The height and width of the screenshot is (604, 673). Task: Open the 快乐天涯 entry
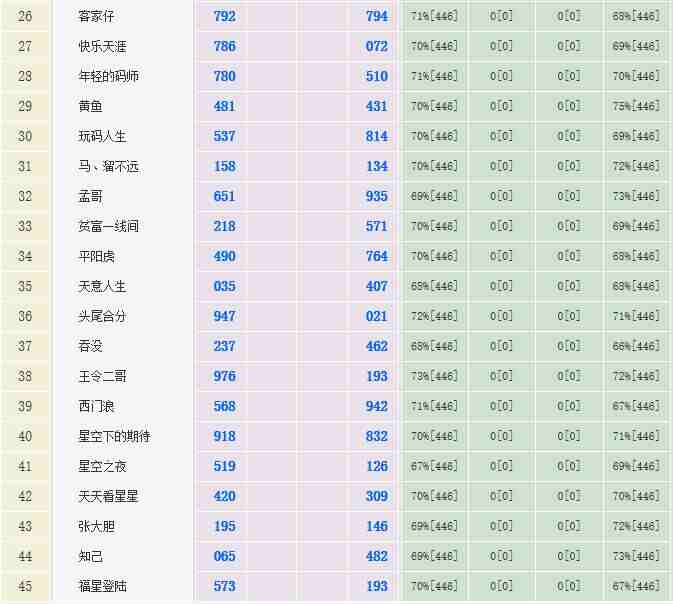point(102,47)
